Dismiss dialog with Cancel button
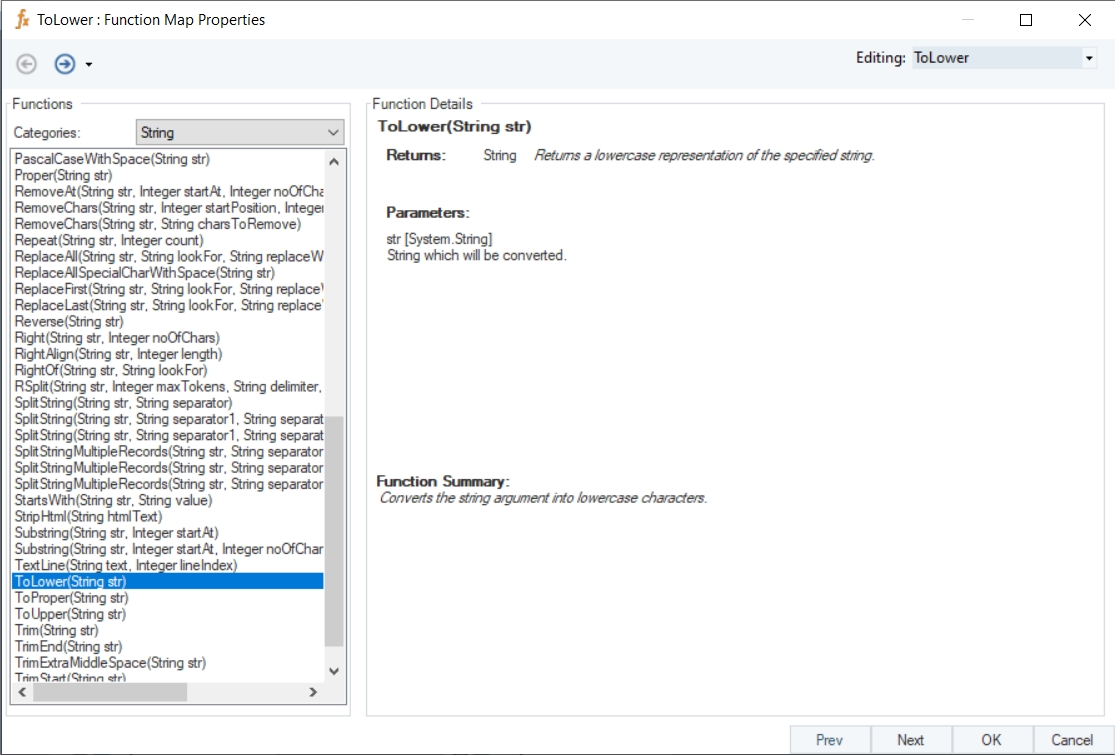 pyautogui.click(x=1072, y=740)
